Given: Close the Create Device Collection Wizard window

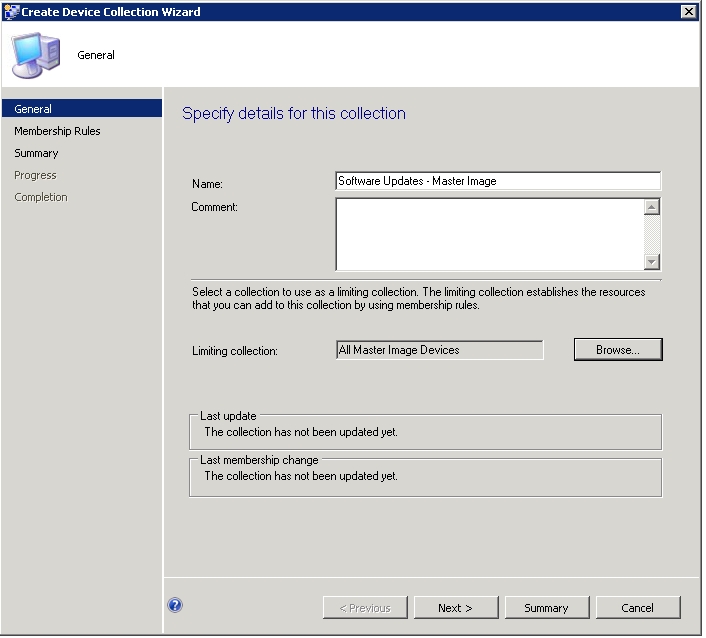Looking at the screenshot, I should click(x=688, y=12).
